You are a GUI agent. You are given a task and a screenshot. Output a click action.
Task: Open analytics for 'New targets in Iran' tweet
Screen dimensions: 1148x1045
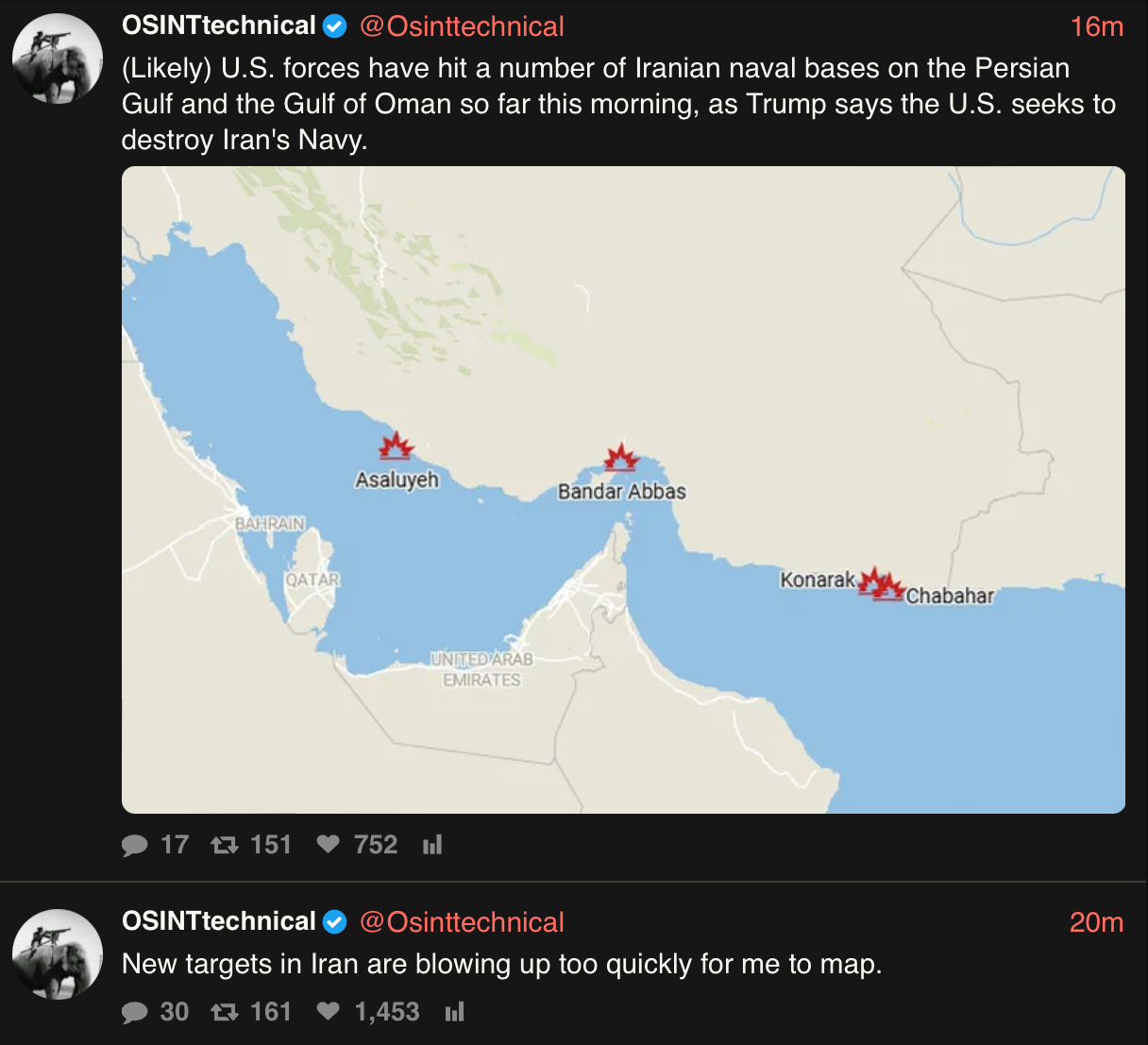455,1013
